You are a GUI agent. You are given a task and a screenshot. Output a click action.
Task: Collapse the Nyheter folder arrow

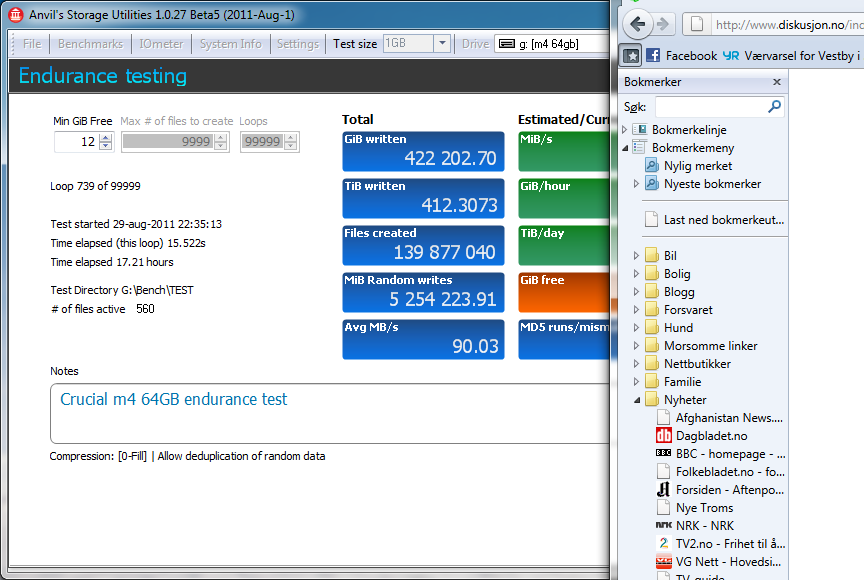637,400
